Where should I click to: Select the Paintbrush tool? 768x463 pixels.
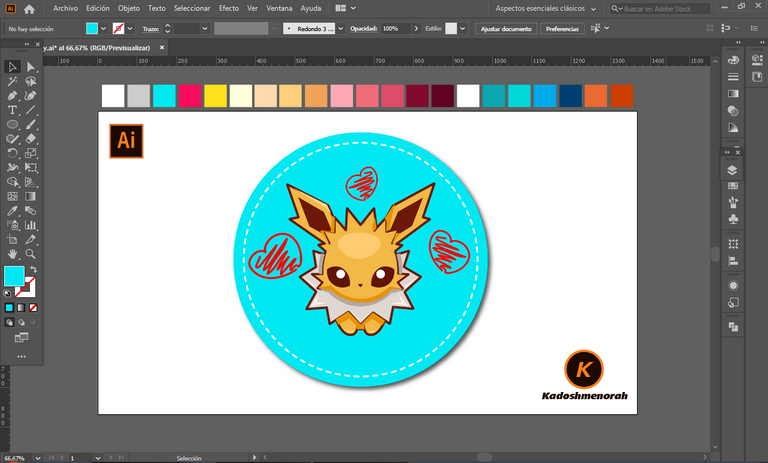(30, 124)
